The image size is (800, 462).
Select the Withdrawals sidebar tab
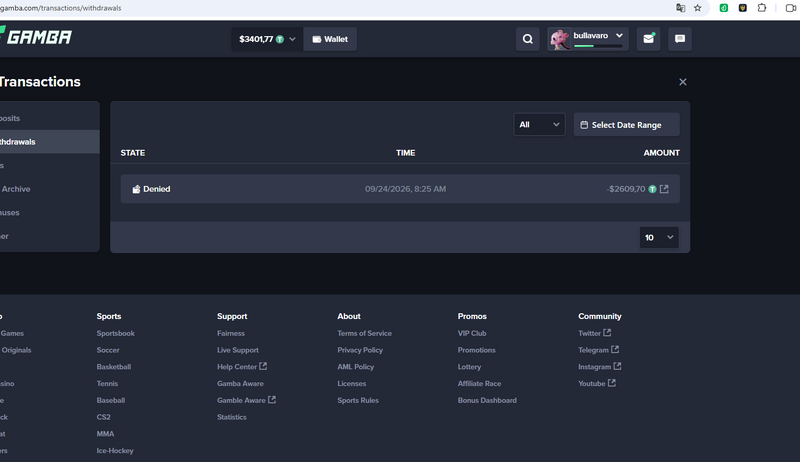(x=49, y=142)
